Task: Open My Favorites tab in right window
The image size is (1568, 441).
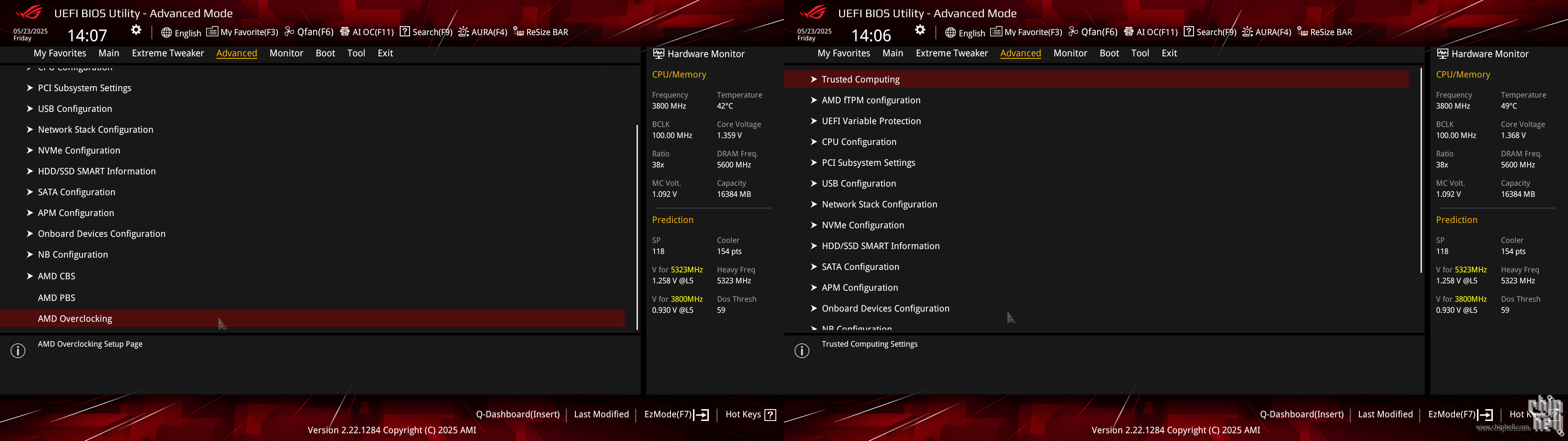Action: (844, 53)
